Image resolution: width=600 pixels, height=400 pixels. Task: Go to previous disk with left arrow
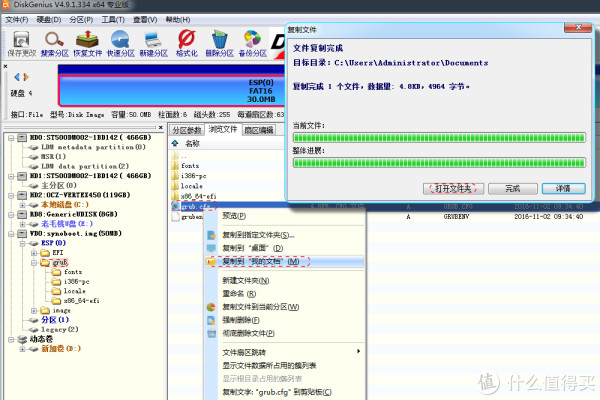[x=17, y=77]
